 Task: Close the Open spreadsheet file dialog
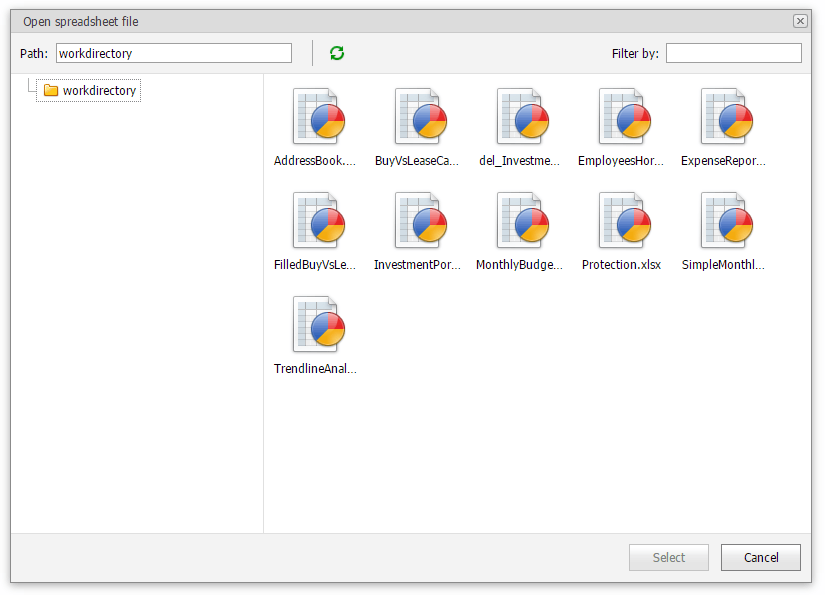click(x=800, y=21)
